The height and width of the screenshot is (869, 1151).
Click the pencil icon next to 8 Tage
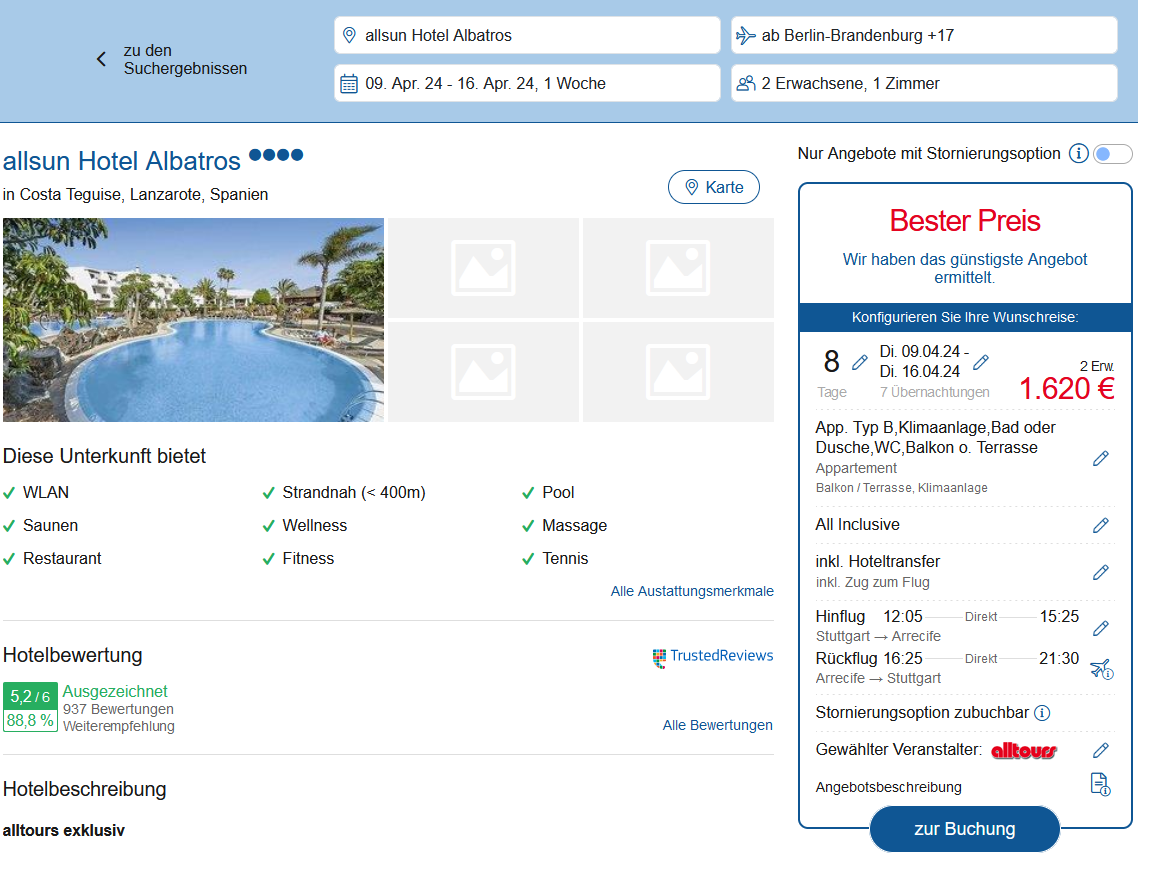(860, 362)
